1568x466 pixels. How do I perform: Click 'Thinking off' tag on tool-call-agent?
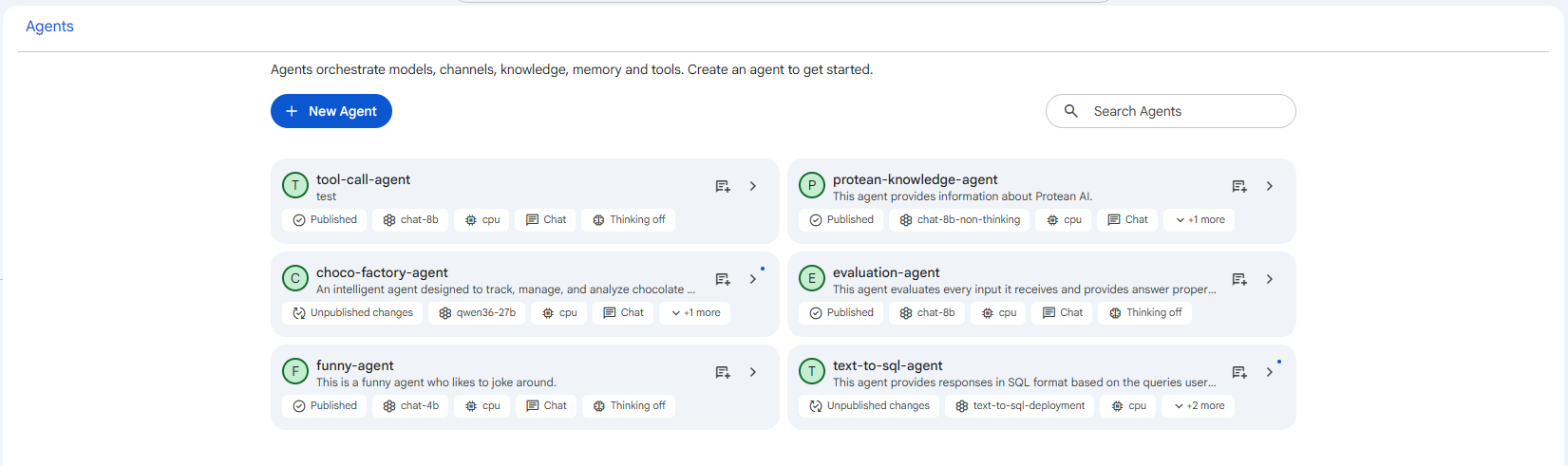(629, 220)
